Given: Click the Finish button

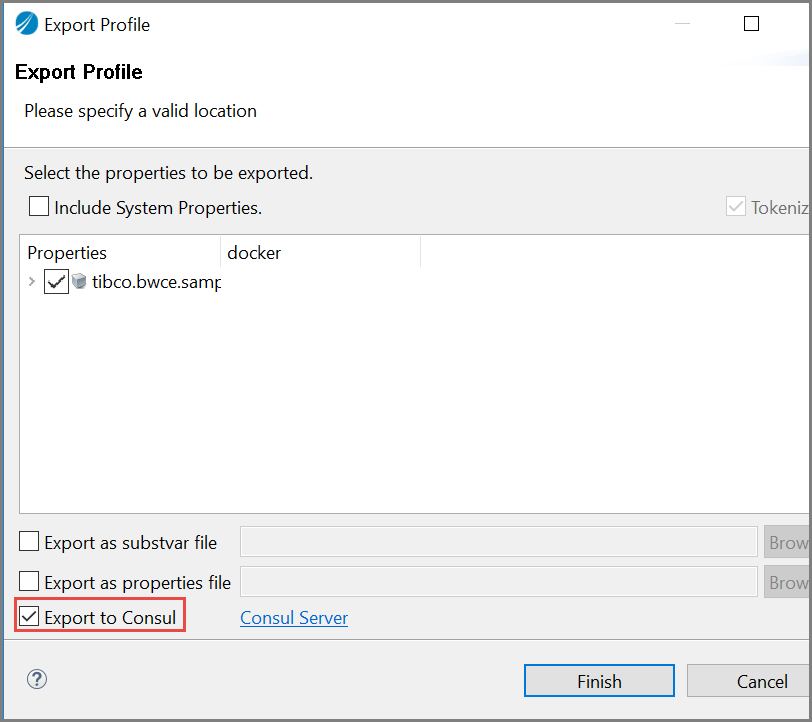Looking at the screenshot, I should pyautogui.click(x=599, y=680).
